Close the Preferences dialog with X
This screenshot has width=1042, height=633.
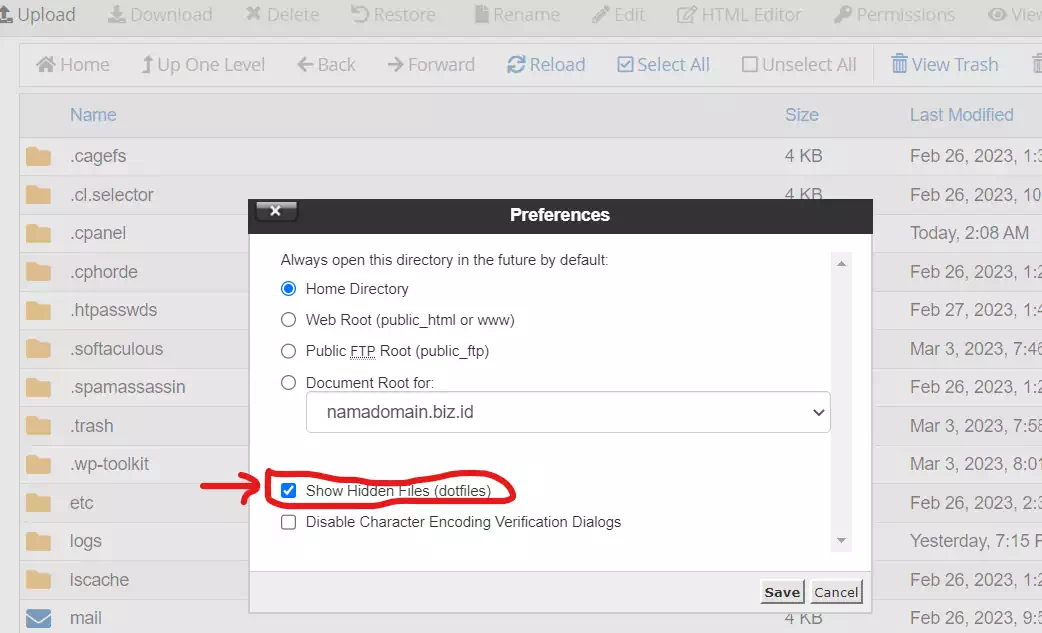pos(276,211)
